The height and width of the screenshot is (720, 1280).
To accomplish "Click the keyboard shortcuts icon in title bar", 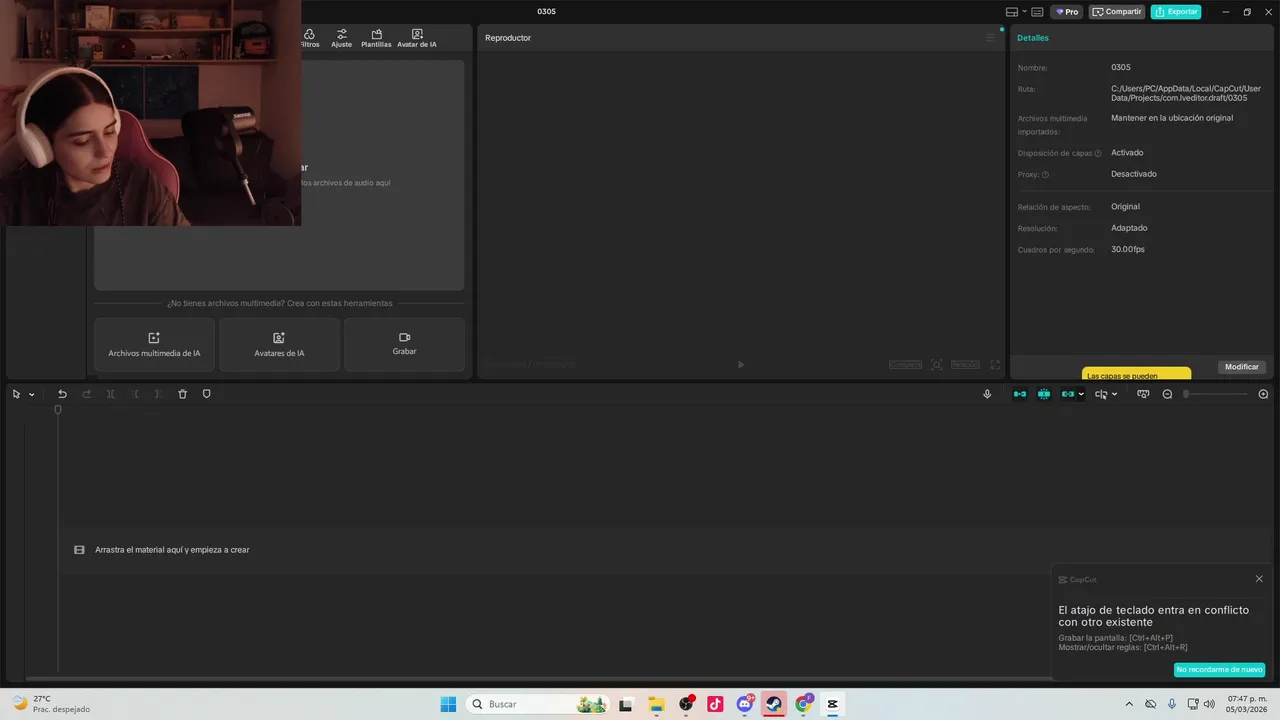I will [x=1037, y=12].
